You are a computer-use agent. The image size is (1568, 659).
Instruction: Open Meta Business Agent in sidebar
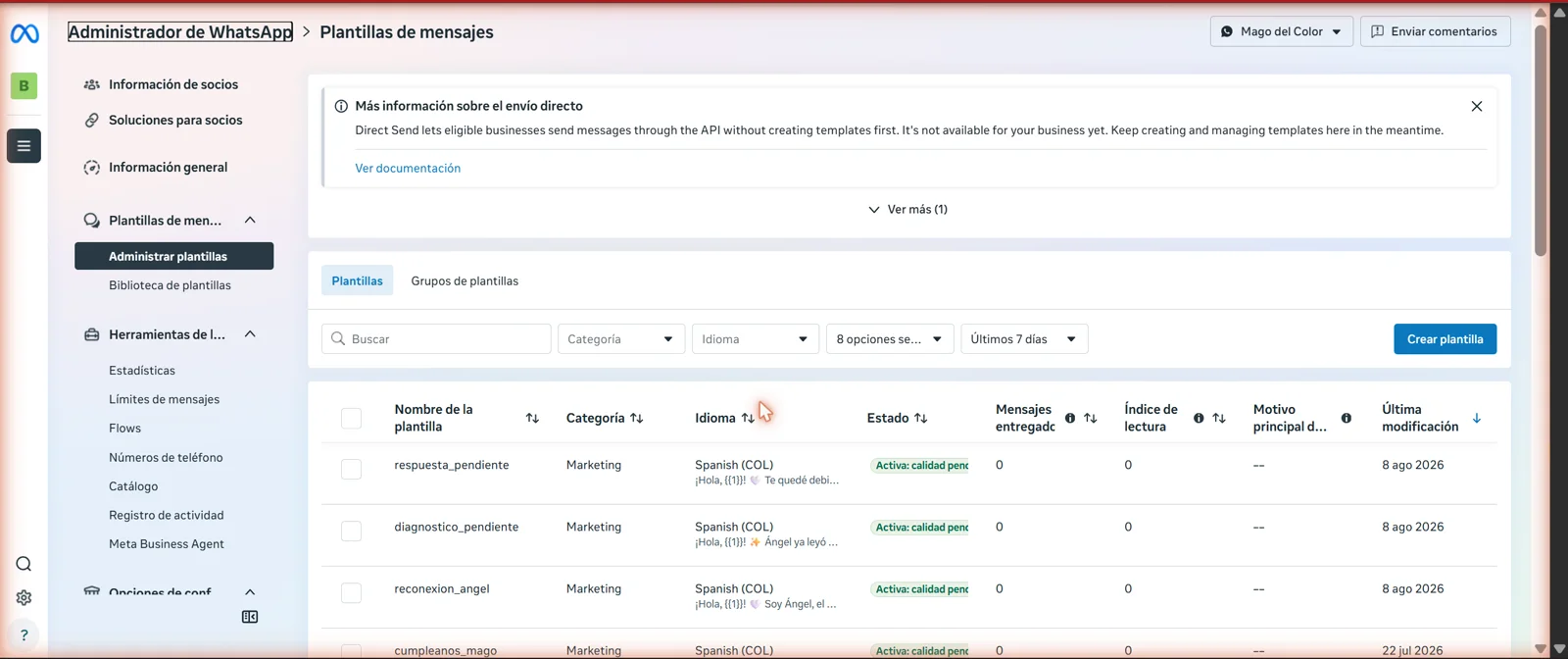(x=167, y=544)
